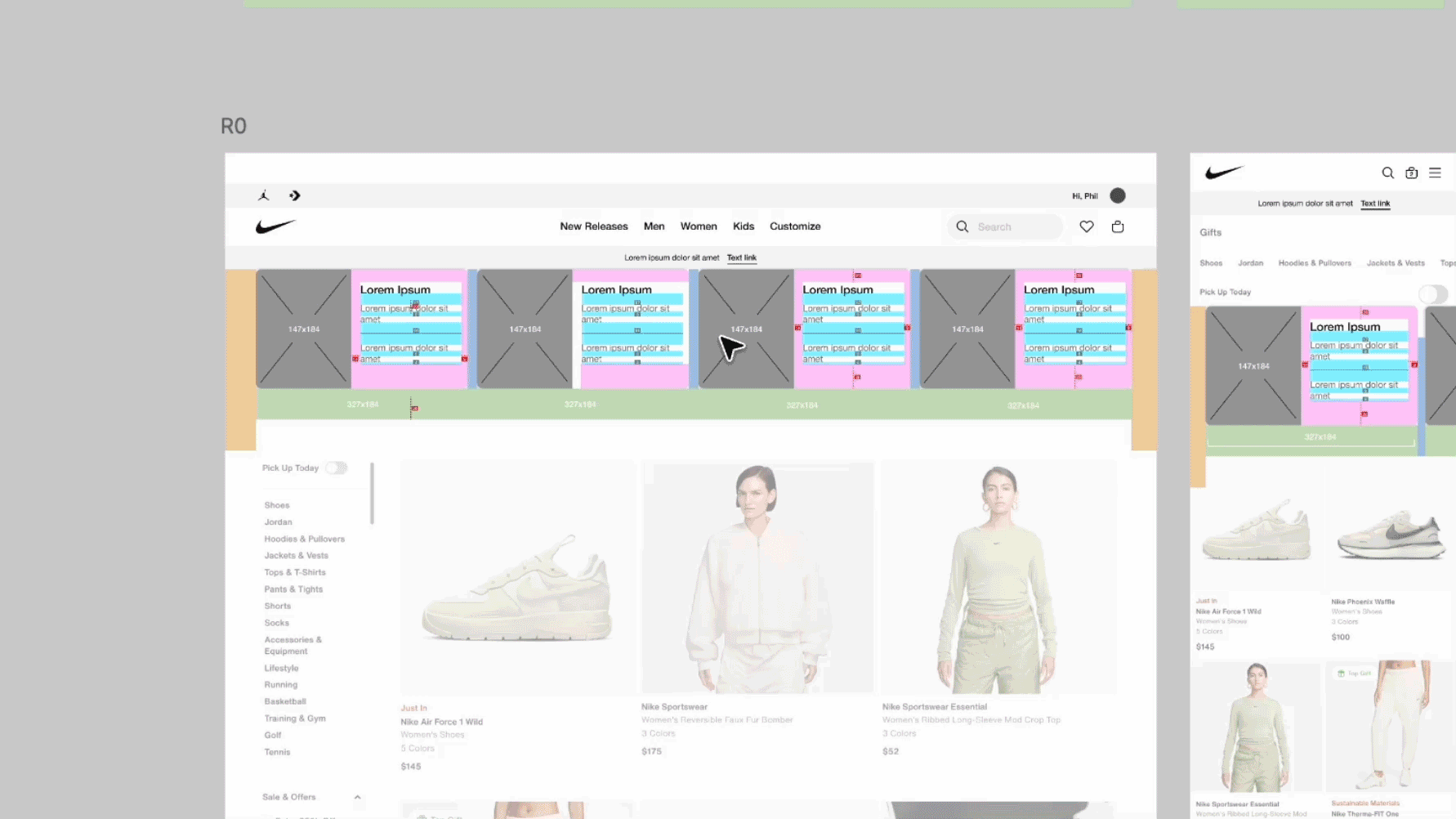Click the Hi, Phil account link
1456x819 pixels.
[x=1085, y=196]
